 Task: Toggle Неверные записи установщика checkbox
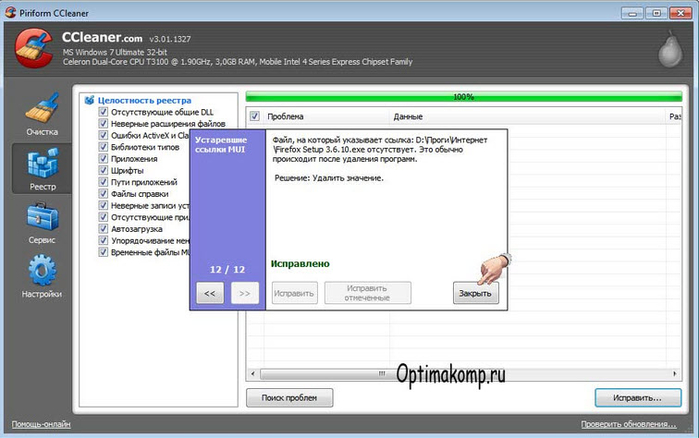pyautogui.click(x=103, y=205)
